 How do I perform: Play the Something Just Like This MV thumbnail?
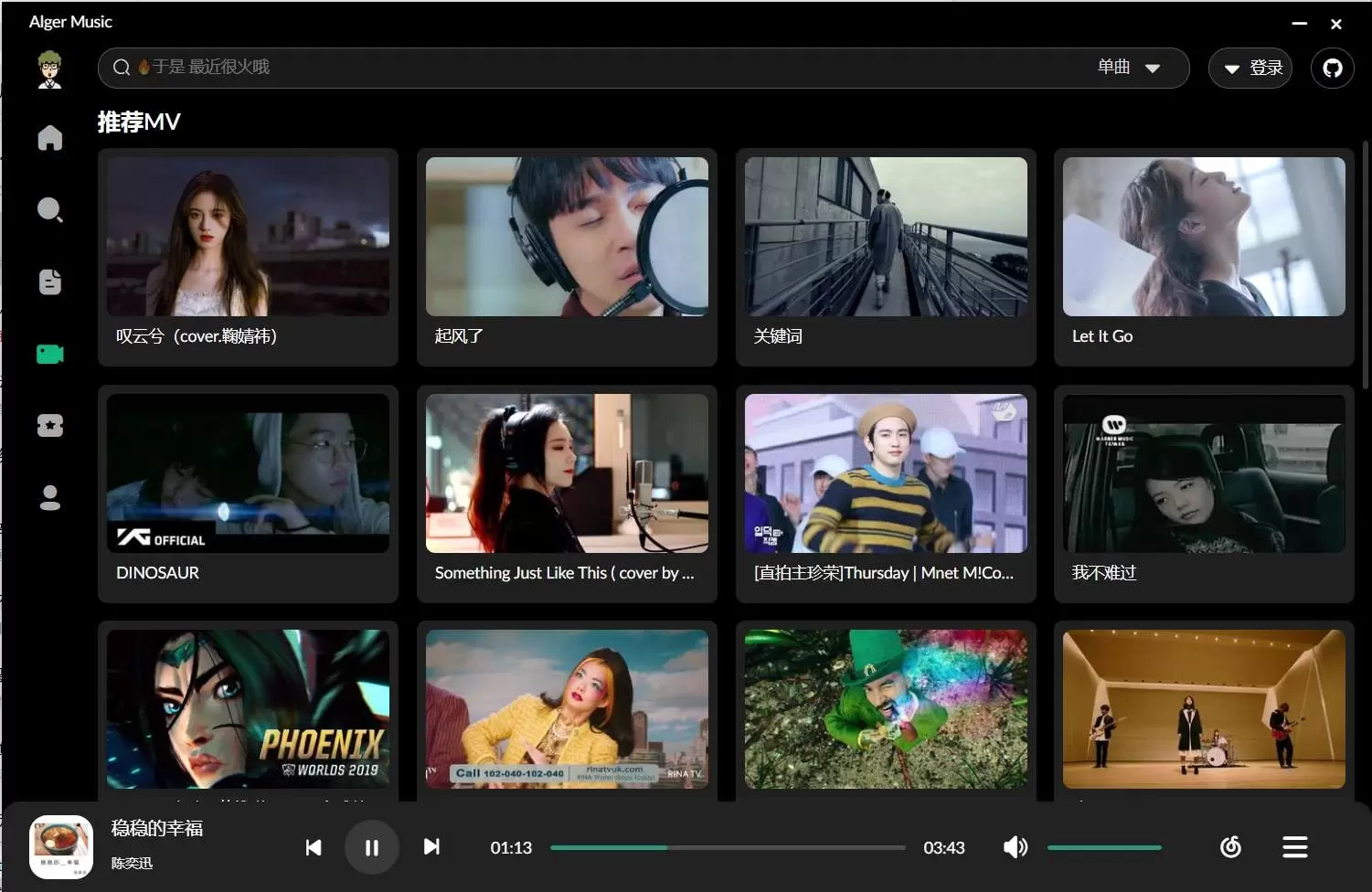(x=567, y=473)
